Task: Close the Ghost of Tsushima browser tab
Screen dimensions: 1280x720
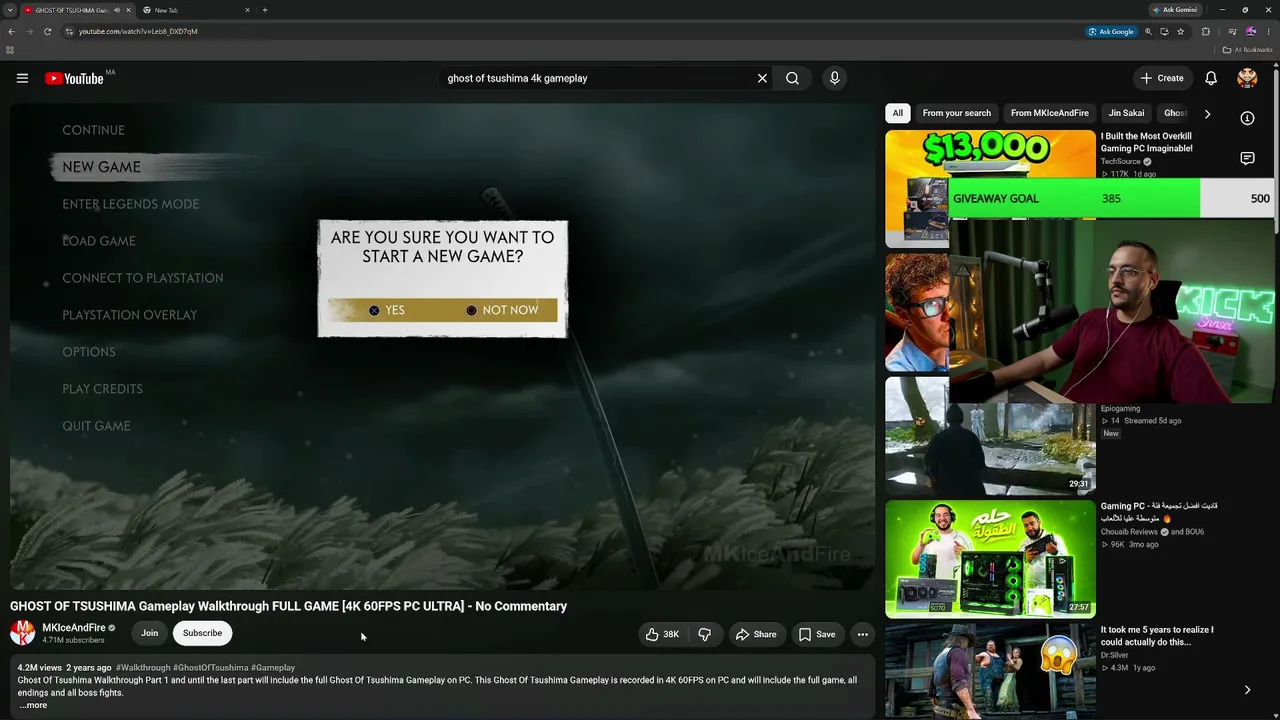Action: (128, 10)
